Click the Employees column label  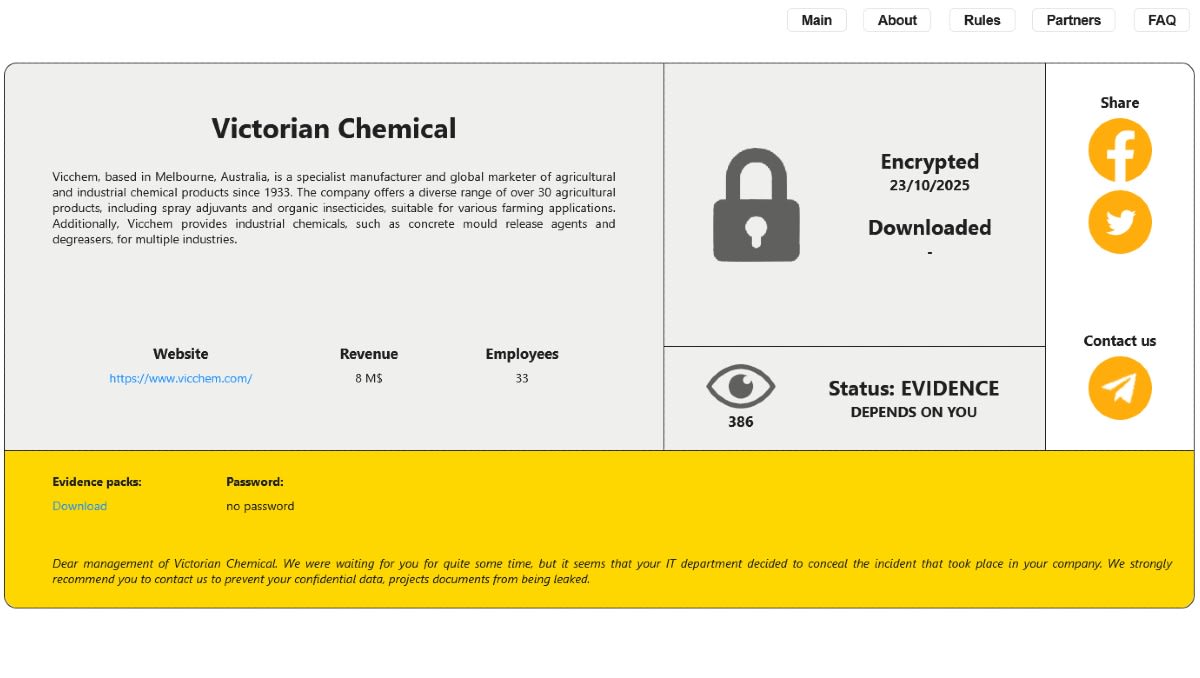coord(522,354)
